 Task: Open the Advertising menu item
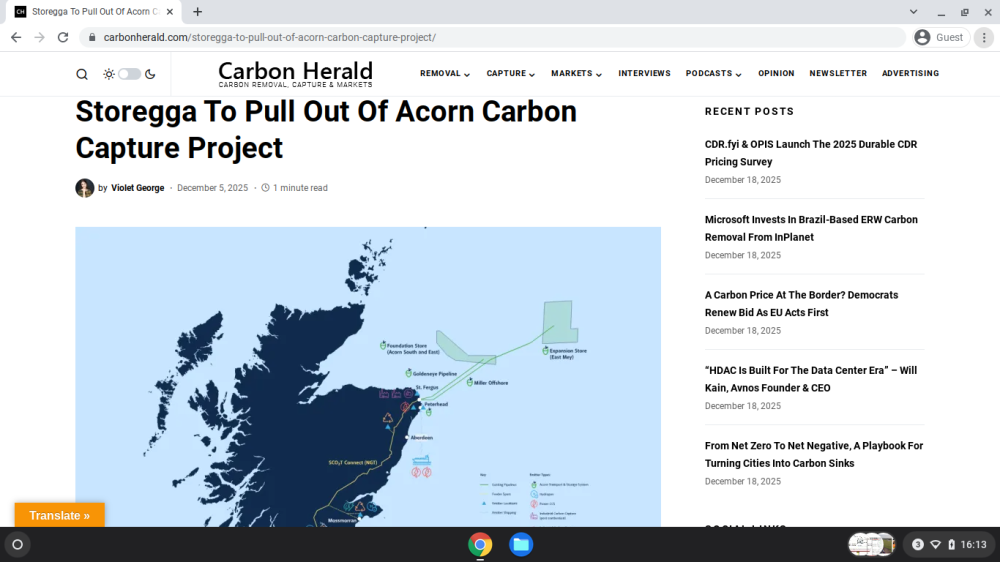(x=910, y=73)
